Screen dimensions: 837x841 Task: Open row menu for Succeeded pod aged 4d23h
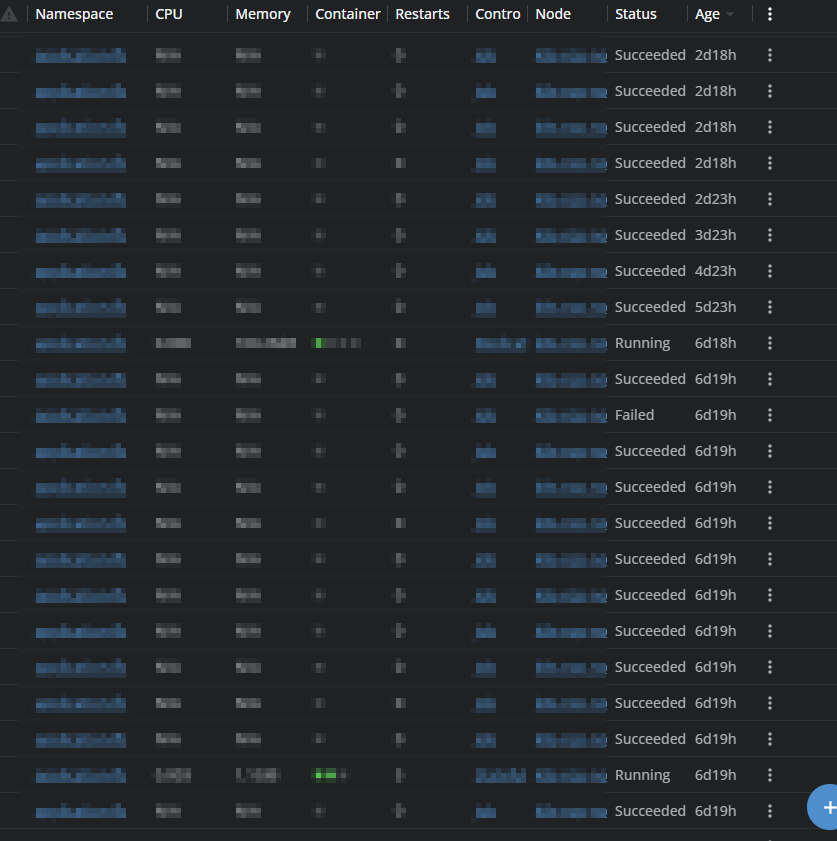tap(769, 271)
